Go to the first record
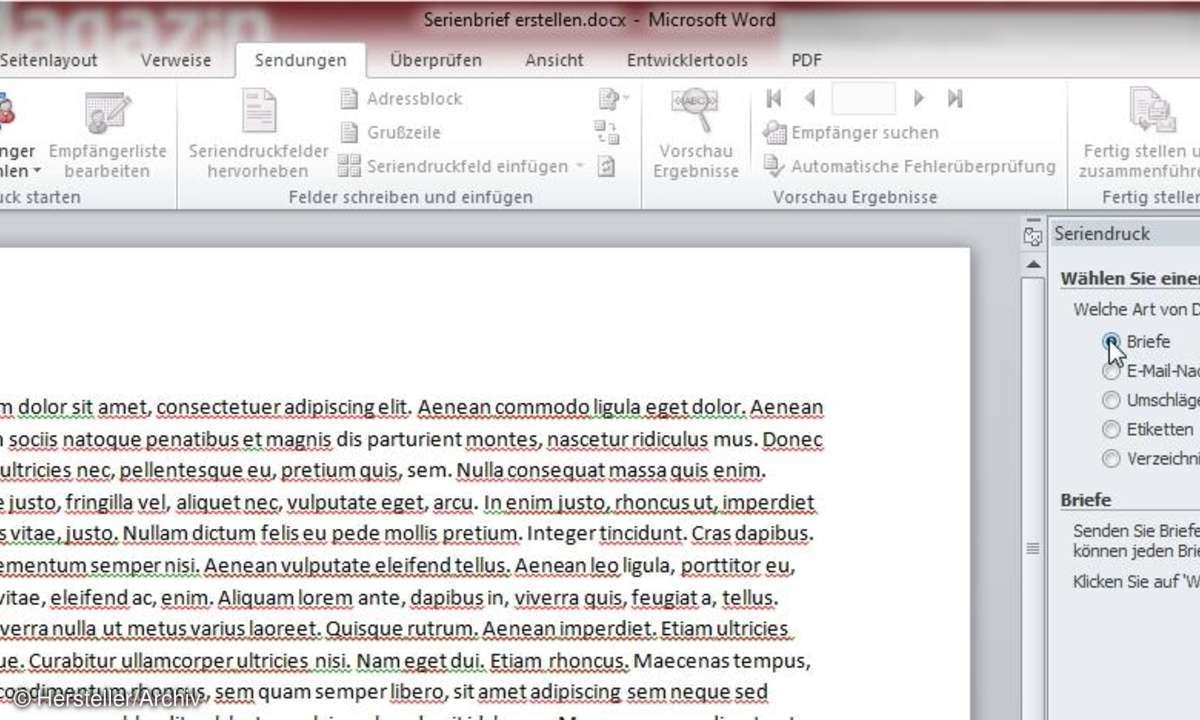The width and height of the screenshot is (1200, 720). [773, 98]
